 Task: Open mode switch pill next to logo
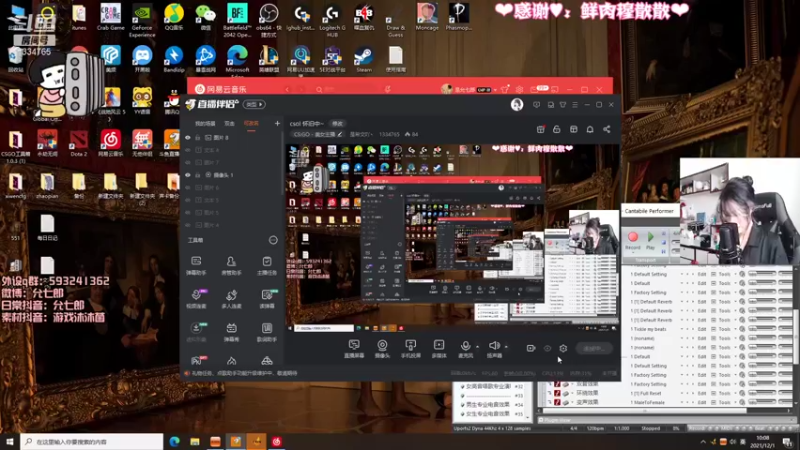click(254, 105)
